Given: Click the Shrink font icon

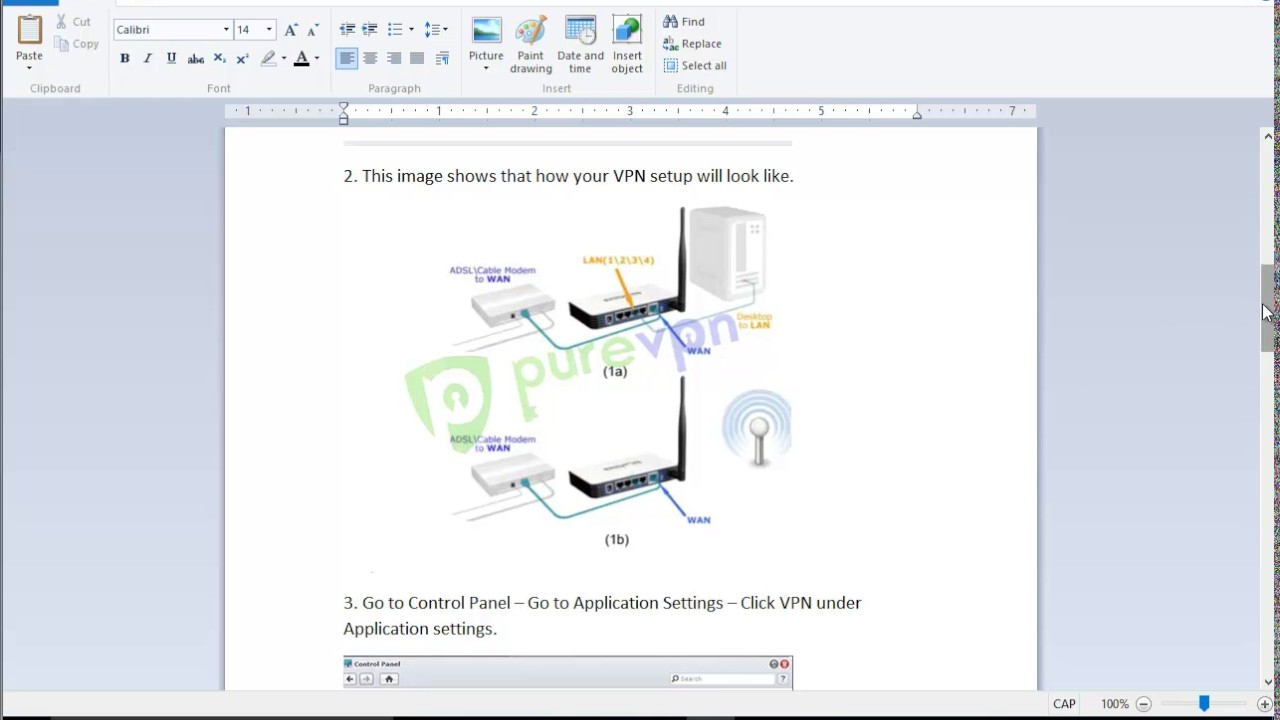Looking at the screenshot, I should click(311, 30).
